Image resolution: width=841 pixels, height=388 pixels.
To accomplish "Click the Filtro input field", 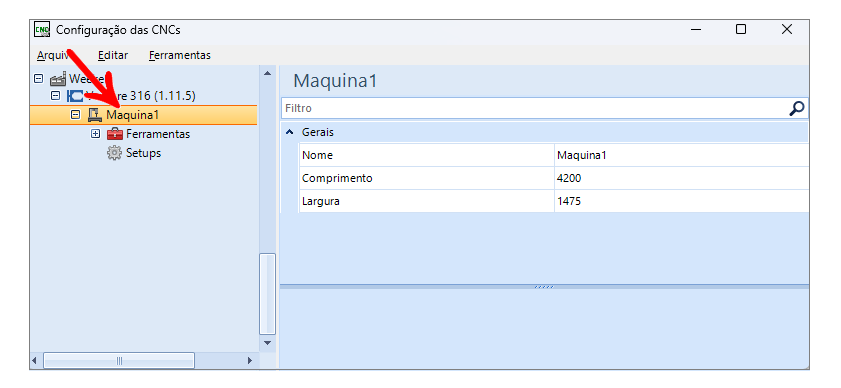I will tap(534, 108).
